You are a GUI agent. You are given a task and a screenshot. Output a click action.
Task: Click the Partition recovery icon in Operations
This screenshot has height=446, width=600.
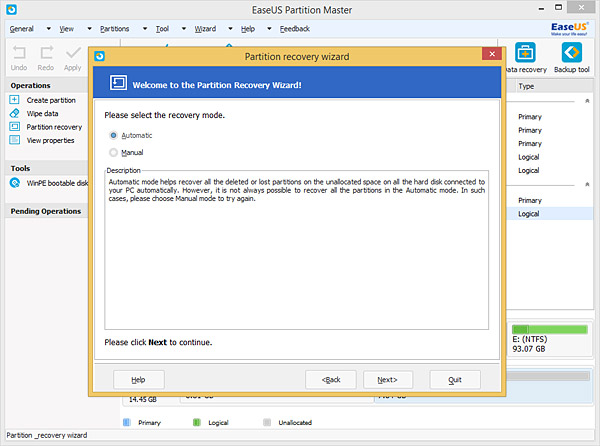click(14, 127)
